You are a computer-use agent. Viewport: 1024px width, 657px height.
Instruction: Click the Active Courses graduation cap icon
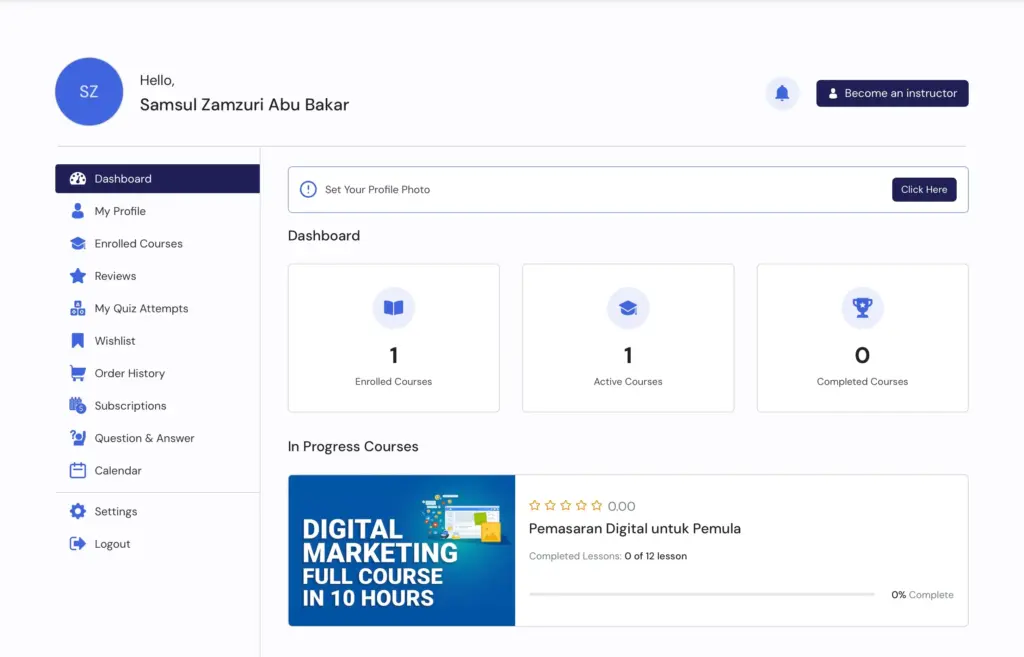click(x=628, y=308)
